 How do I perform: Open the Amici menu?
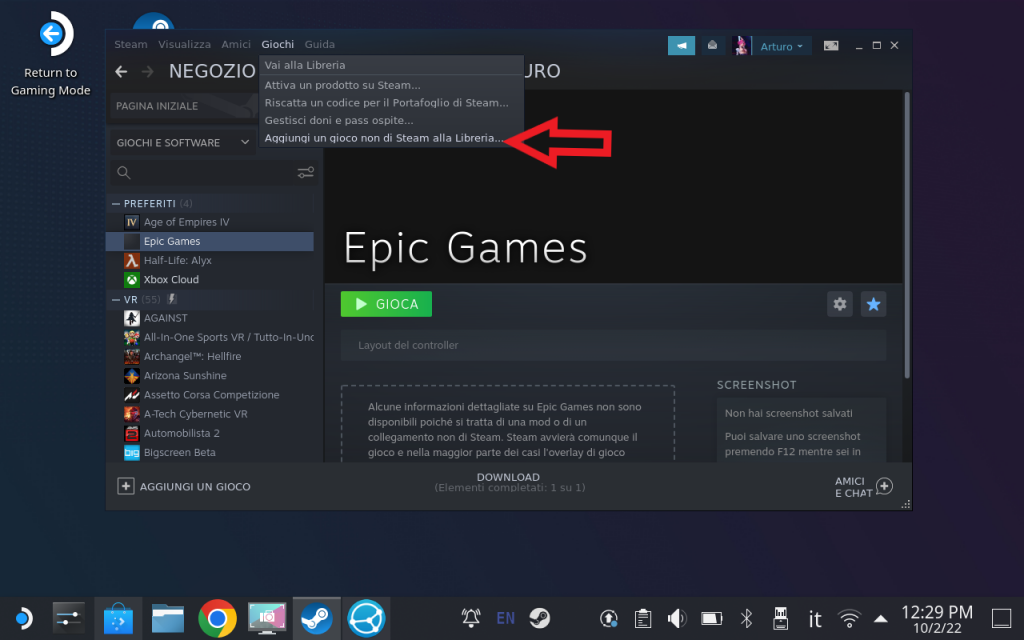[236, 44]
